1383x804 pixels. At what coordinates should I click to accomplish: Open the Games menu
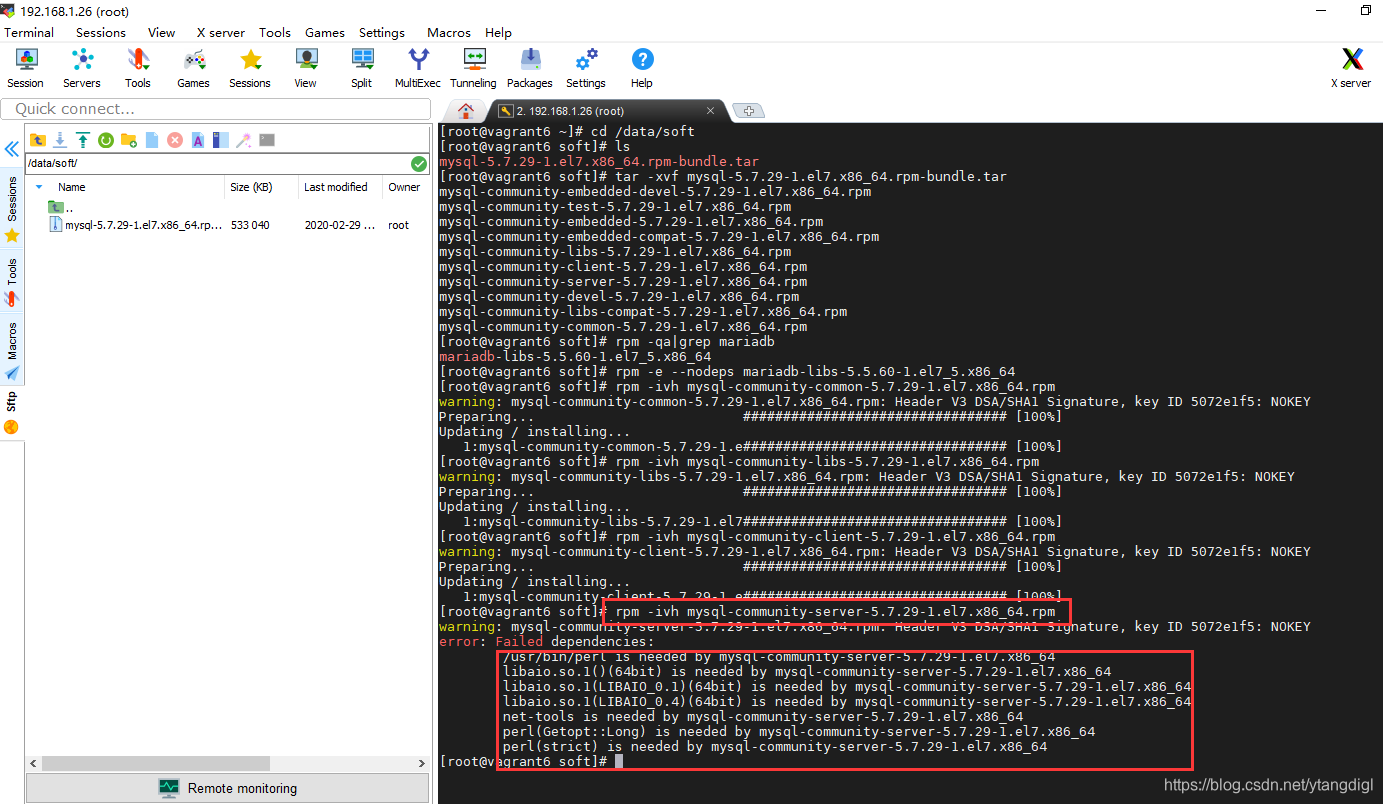click(325, 32)
